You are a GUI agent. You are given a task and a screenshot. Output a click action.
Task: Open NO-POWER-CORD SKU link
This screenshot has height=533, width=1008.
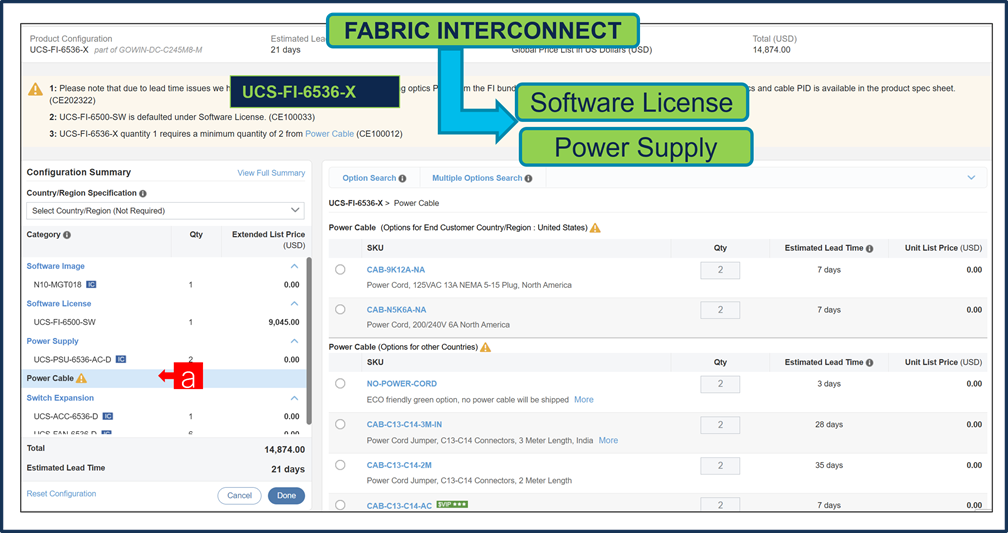tap(401, 384)
